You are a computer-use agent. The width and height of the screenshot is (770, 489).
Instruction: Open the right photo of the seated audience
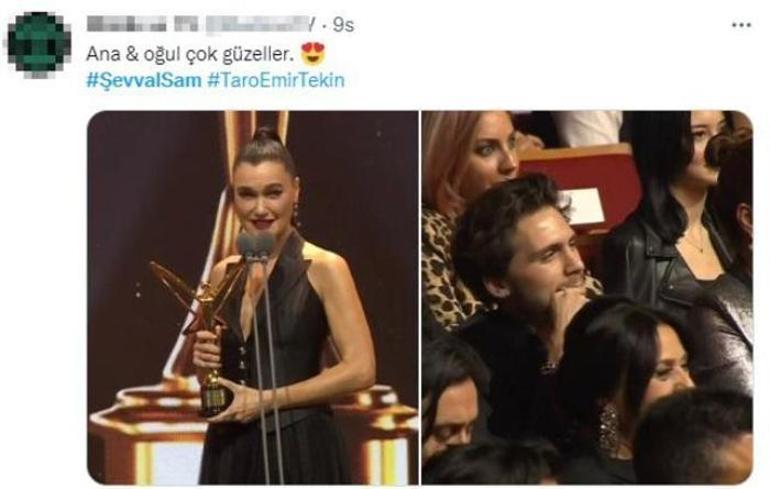[x=587, y=298]
